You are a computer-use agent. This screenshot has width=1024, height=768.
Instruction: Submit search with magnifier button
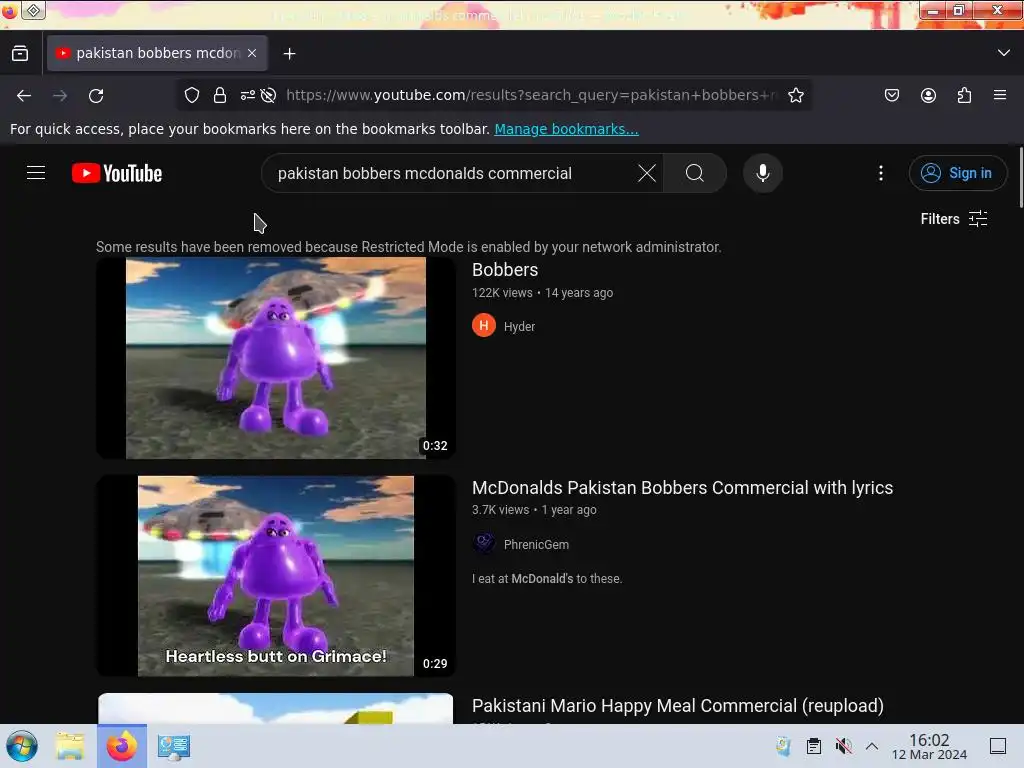695,173
